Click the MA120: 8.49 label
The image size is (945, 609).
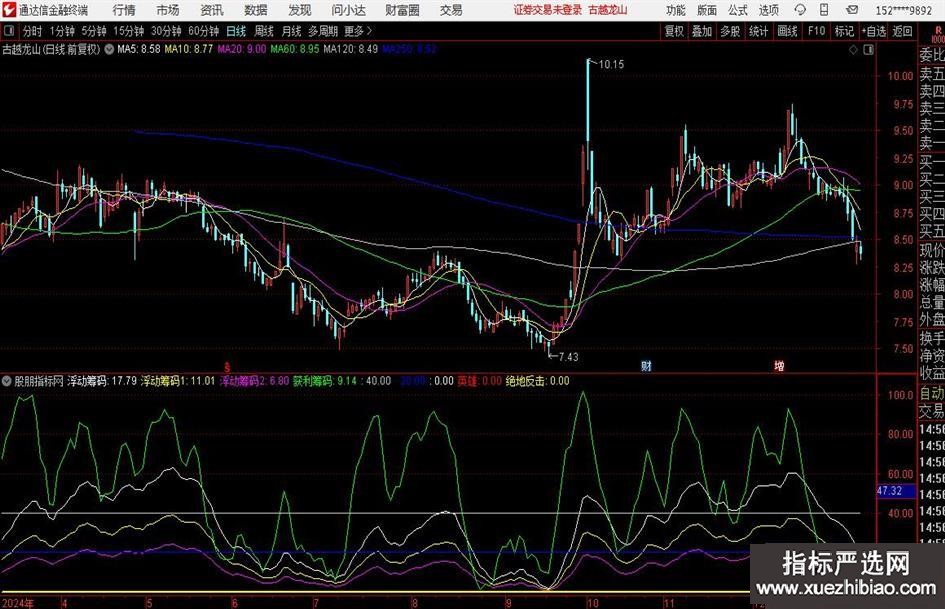351,49
